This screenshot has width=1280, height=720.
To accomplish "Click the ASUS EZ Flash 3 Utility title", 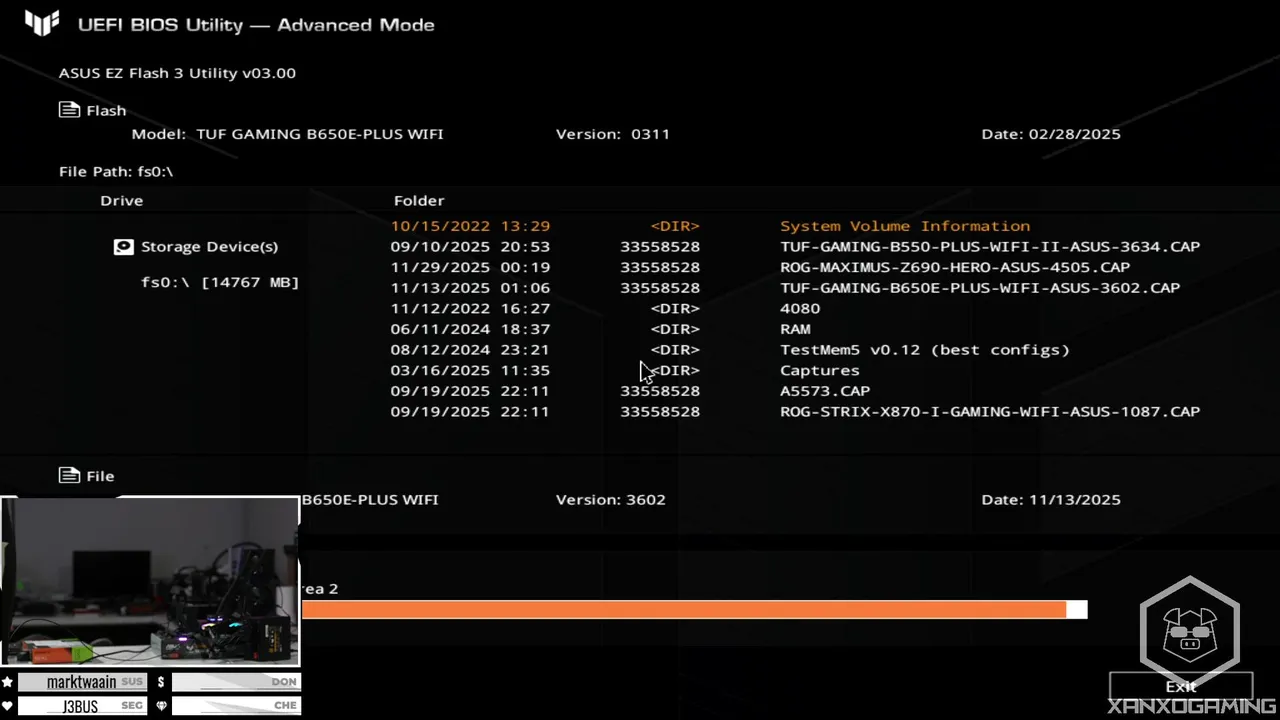I will pyautogui.click(x=177, y=73).
